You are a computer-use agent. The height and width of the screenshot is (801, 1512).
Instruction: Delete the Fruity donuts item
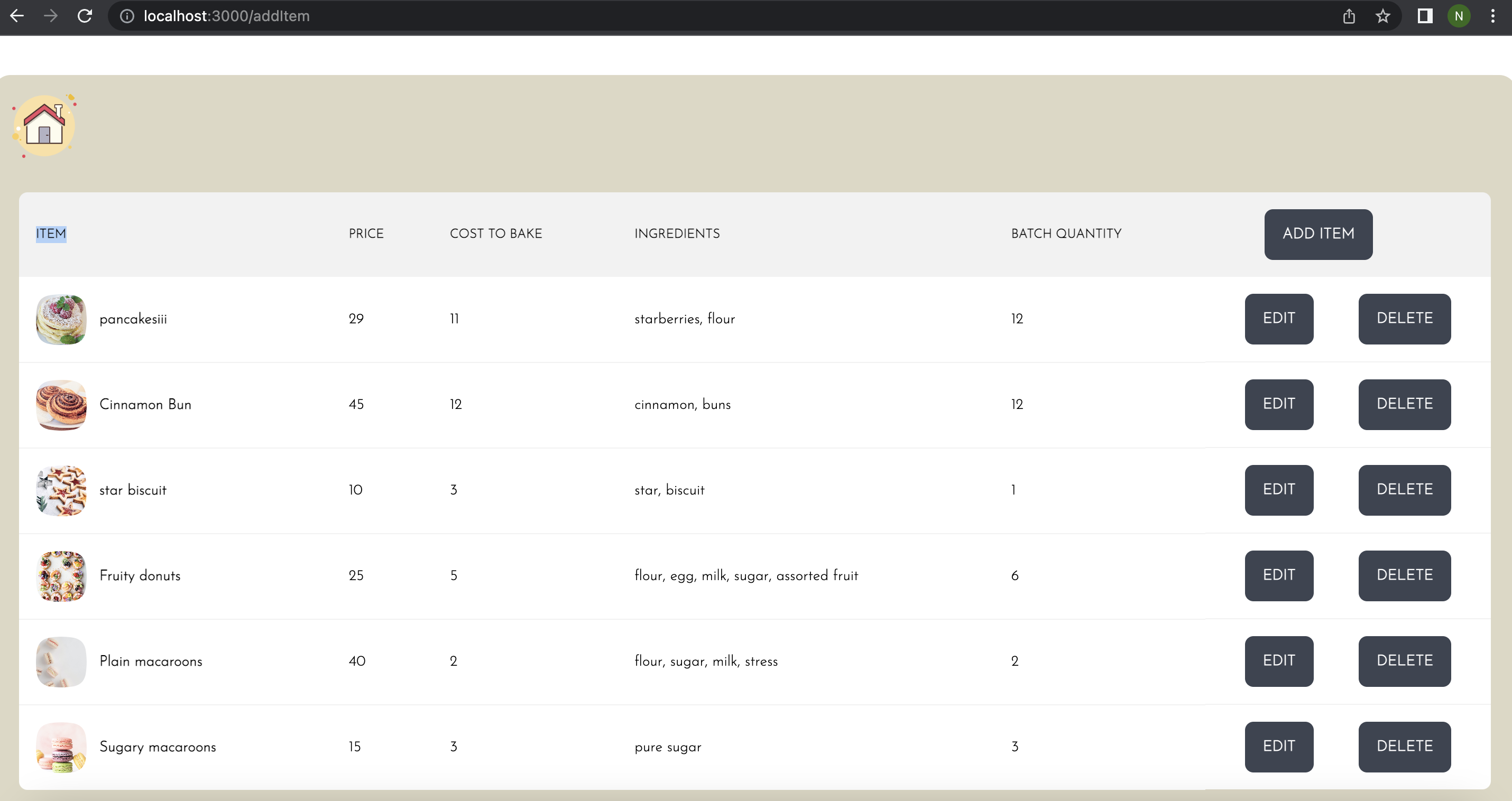click(1405, 576)
